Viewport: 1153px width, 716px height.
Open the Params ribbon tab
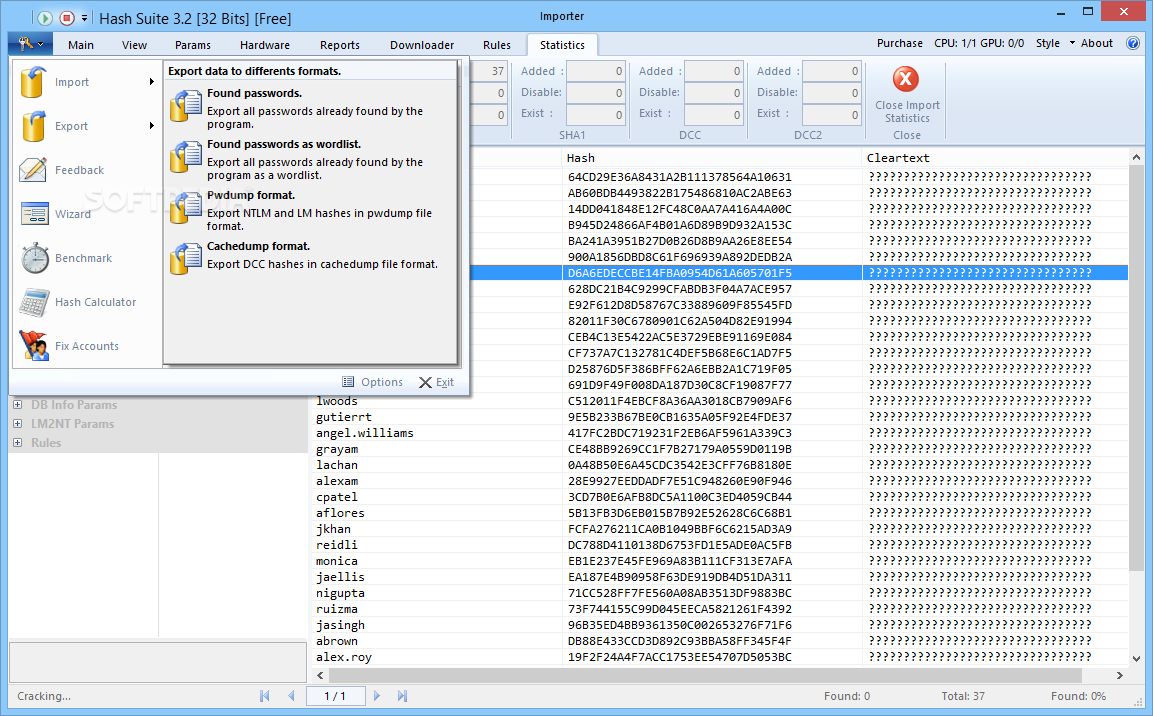(193, 45)
